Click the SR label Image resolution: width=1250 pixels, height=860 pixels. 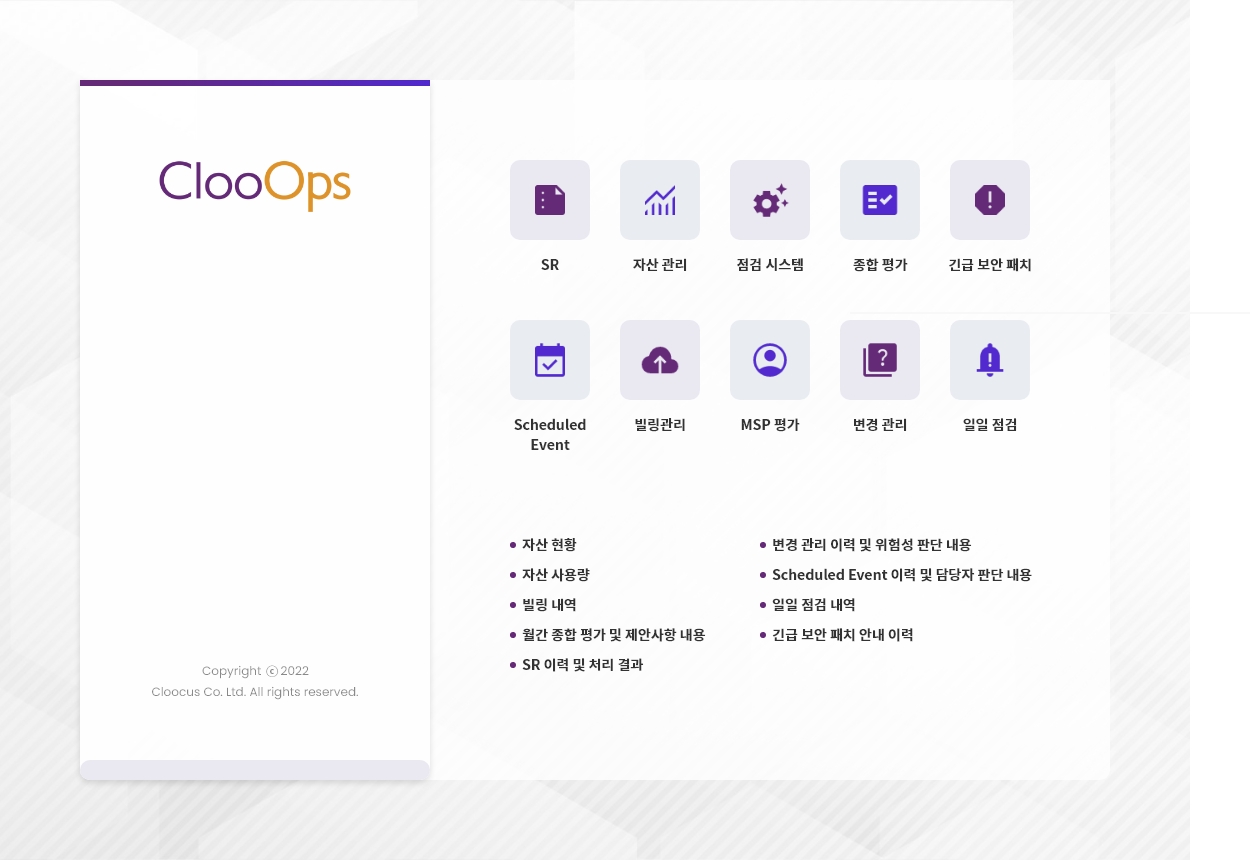(550, 265)
